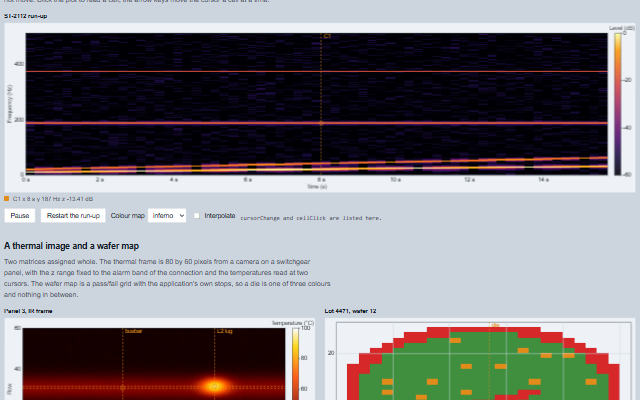Viewport: 640px width, 400px height.
Task: Click the L2 lug hotspot marker
Action: pos(215,387)
